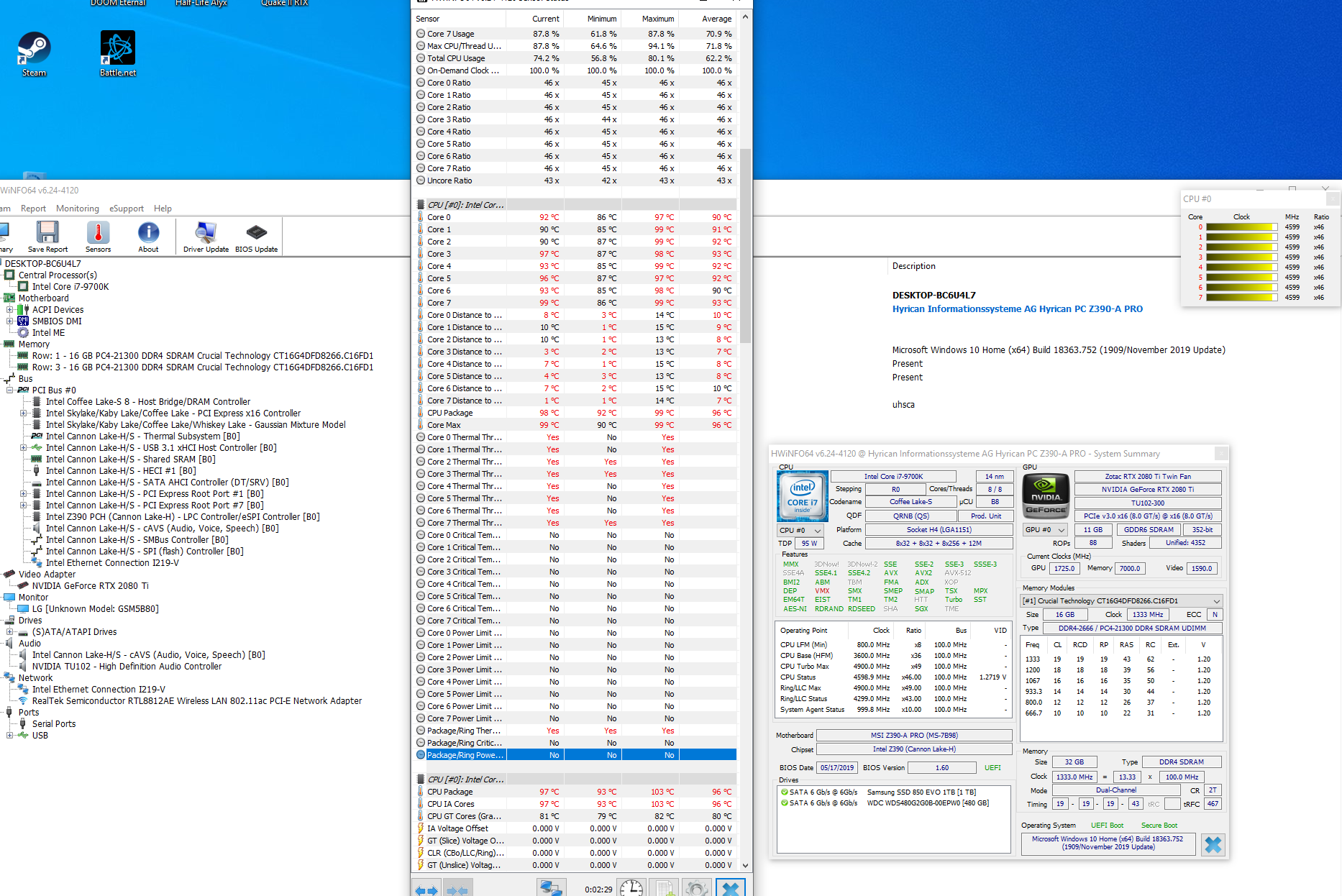Click the lightning icon beside IA Voltage Offset
This screenshot has height=896, width=1342.
pos(421,828)
